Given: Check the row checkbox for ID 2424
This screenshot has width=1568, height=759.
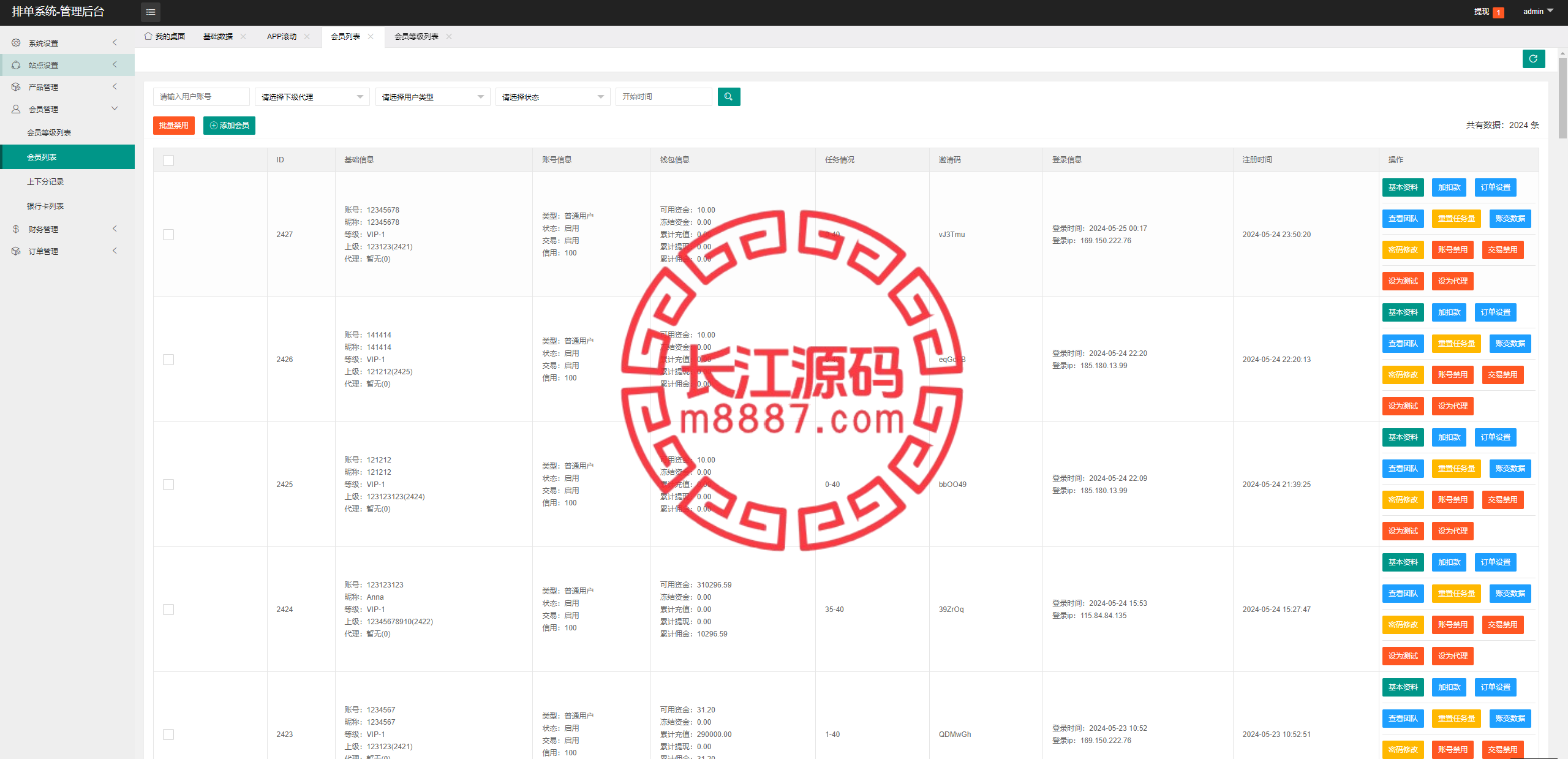Looking at the screenshot, I should point(168,610).
